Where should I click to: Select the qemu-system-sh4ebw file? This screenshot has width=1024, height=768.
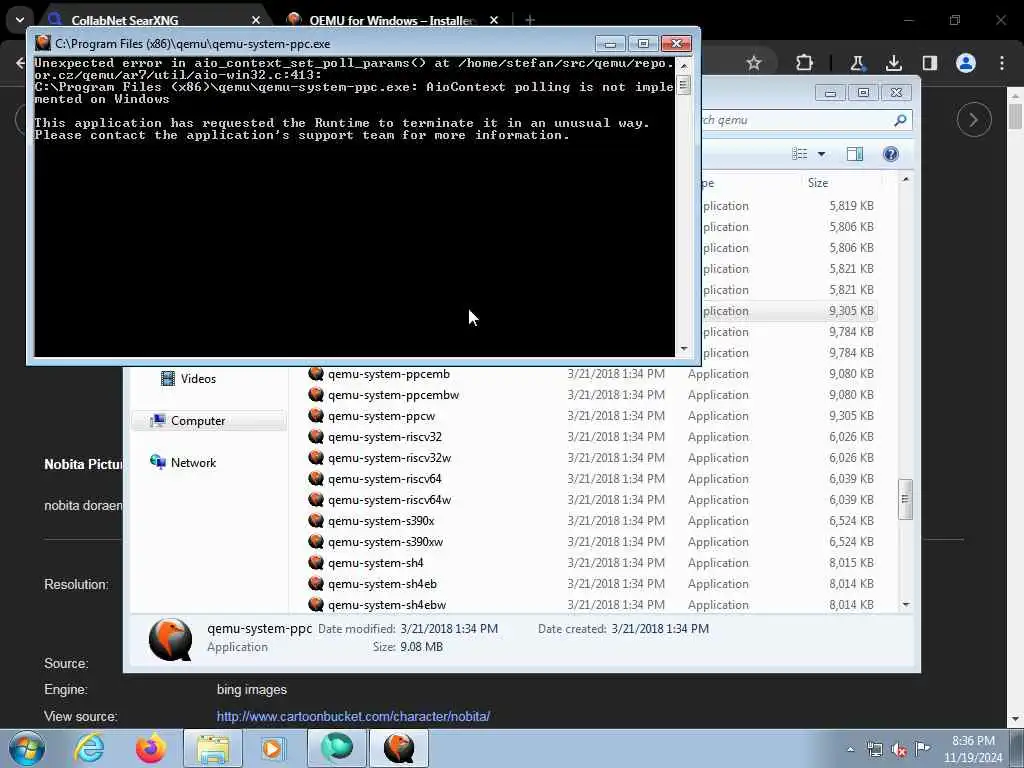point(387,605)
